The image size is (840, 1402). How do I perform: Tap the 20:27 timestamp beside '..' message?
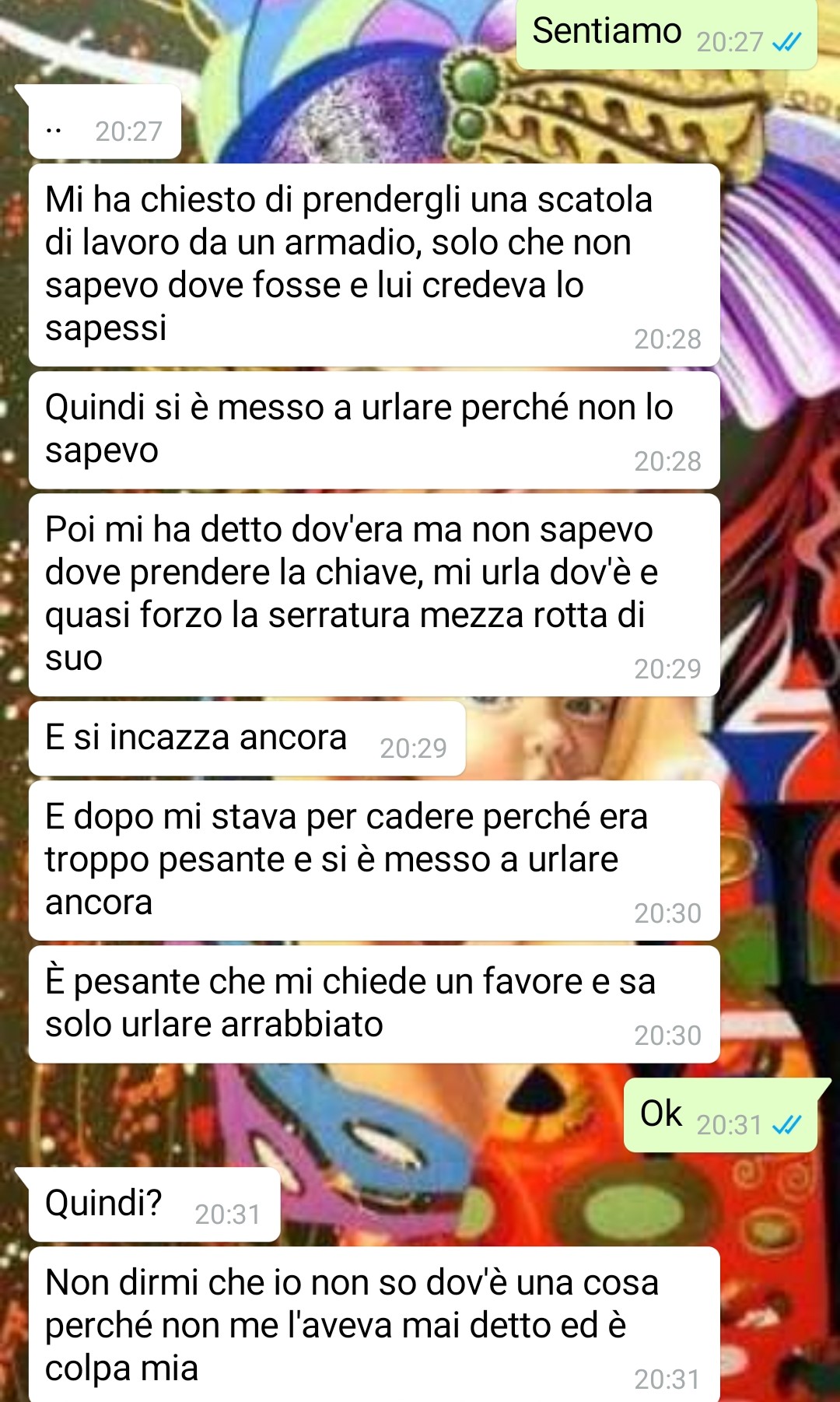coord(128,131)
